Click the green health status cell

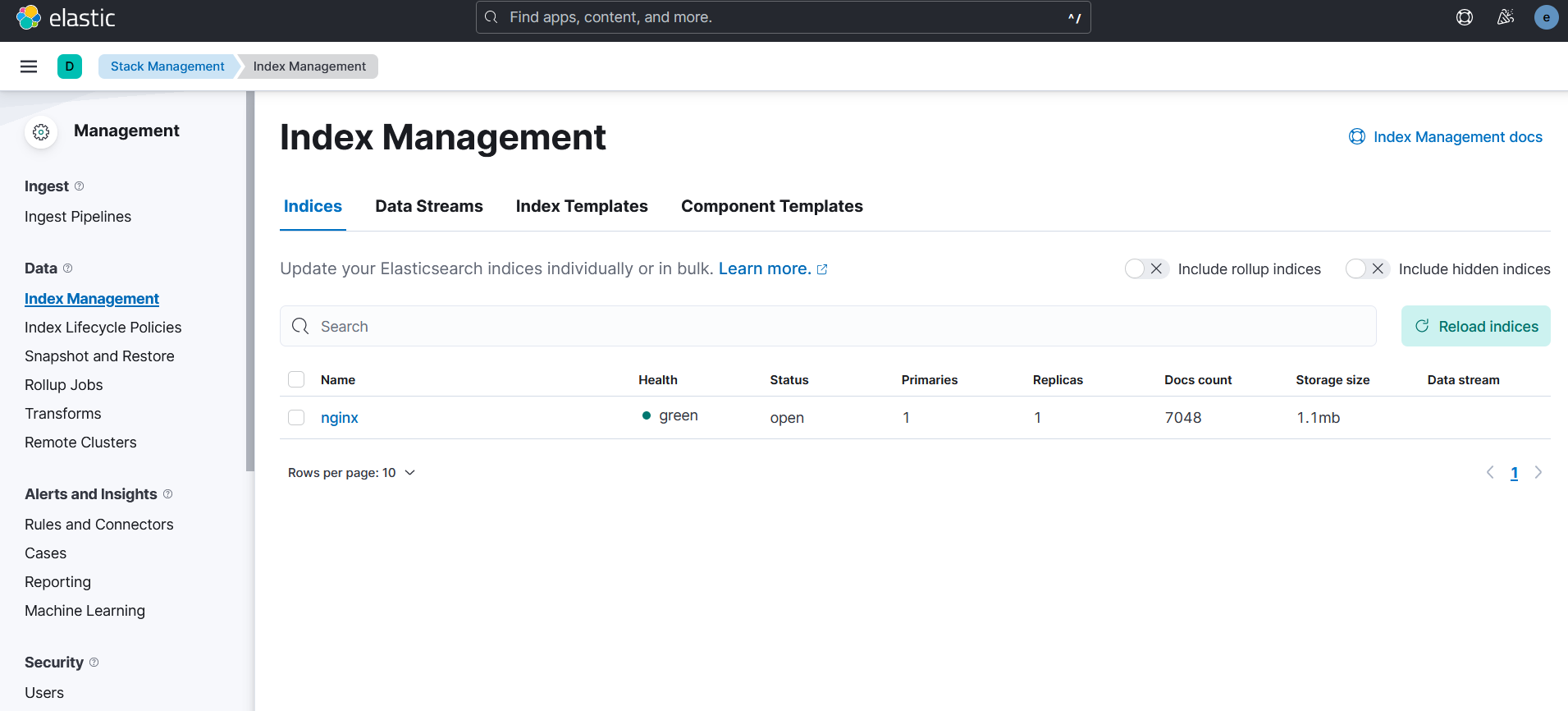point(670,416)
